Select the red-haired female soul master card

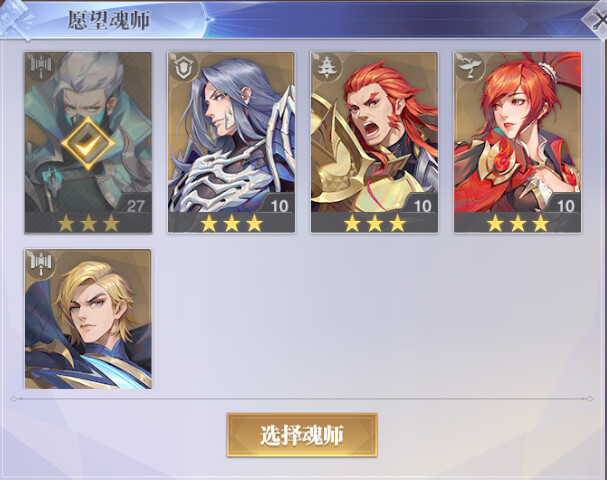(x=518, y=142)
